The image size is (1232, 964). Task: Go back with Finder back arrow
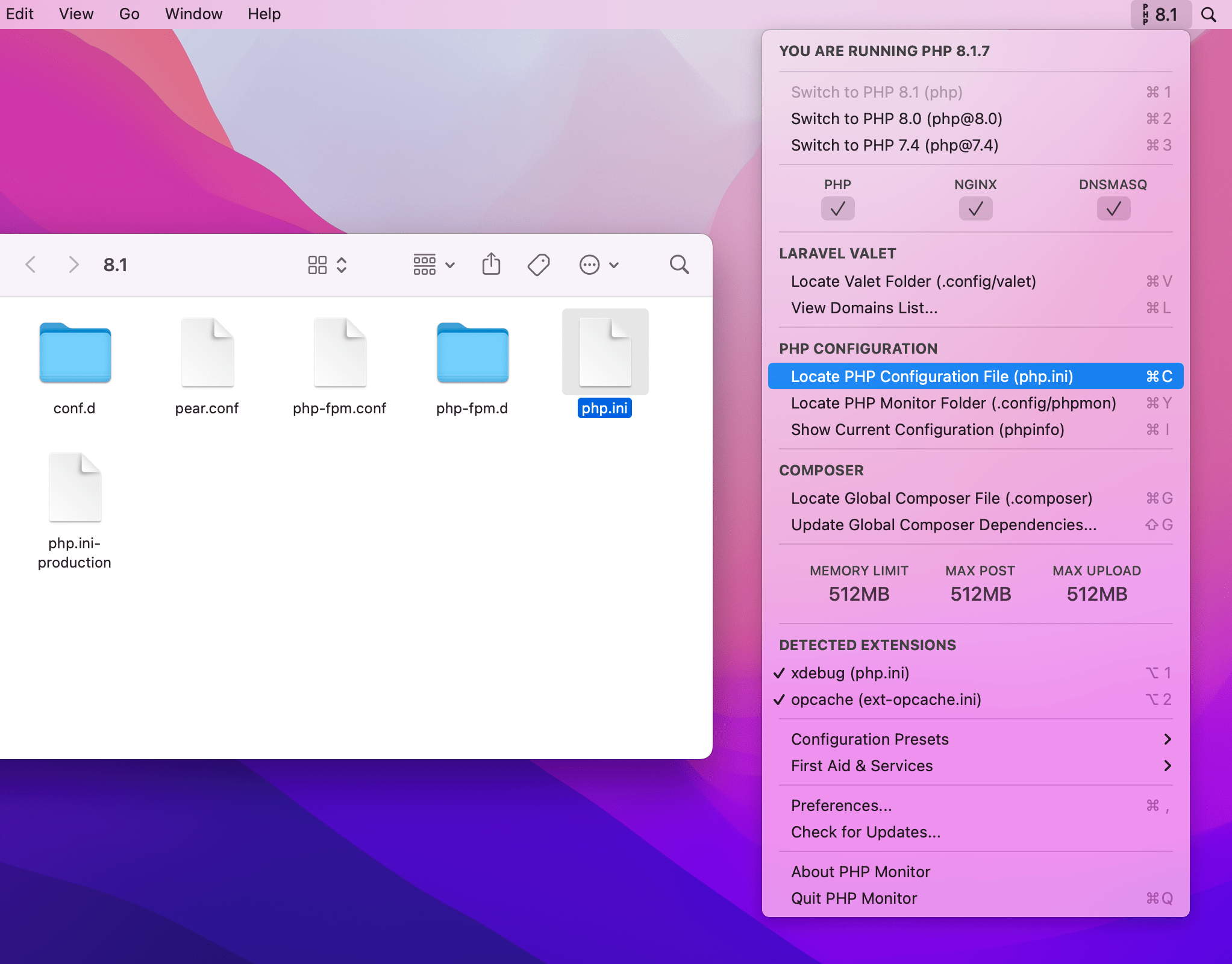(x=31, y=264)
